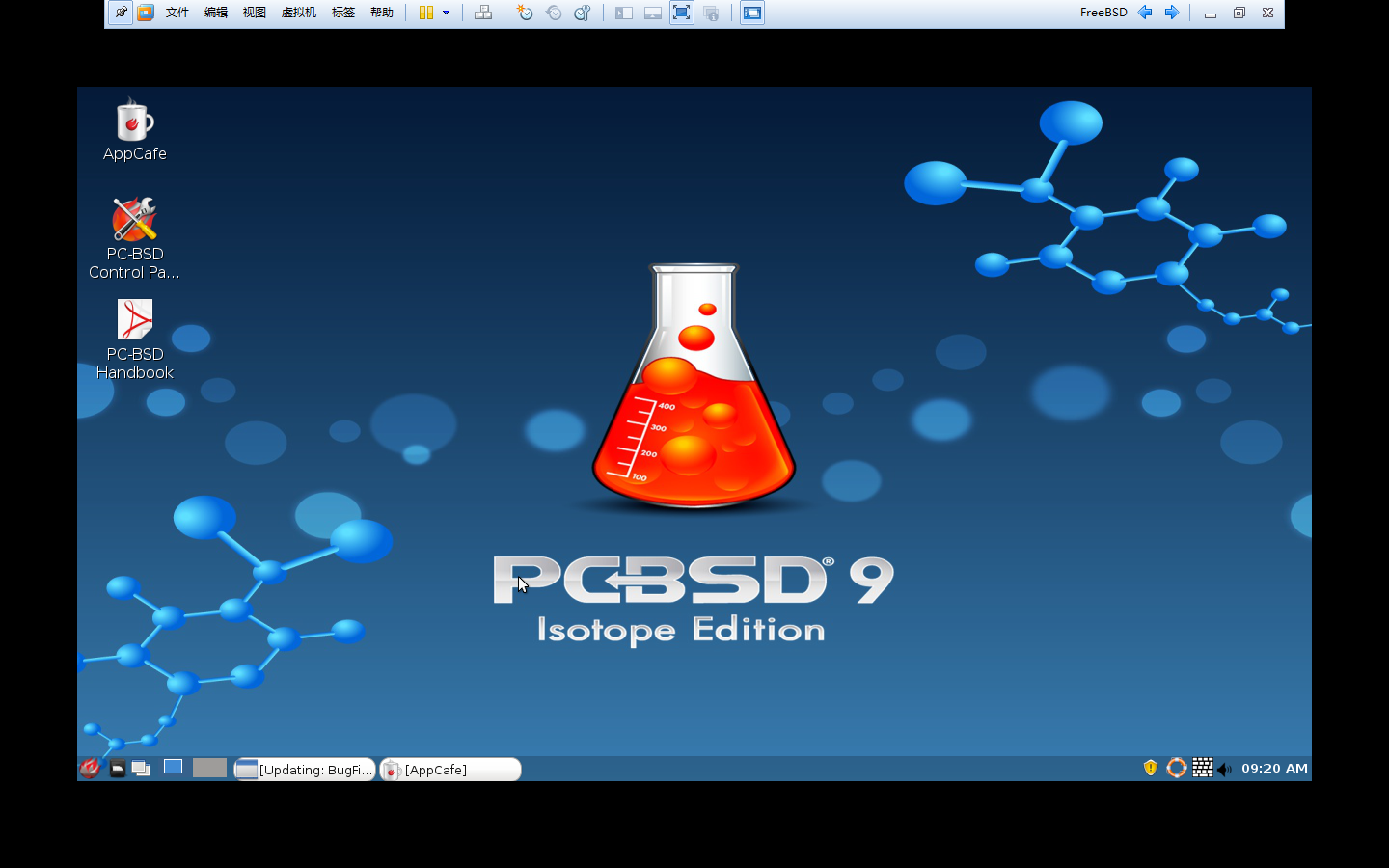The height and width of the screenshot is (868, 1389).
Task: Go to next VM with right arrow
Action: [x=1172, y=13]
